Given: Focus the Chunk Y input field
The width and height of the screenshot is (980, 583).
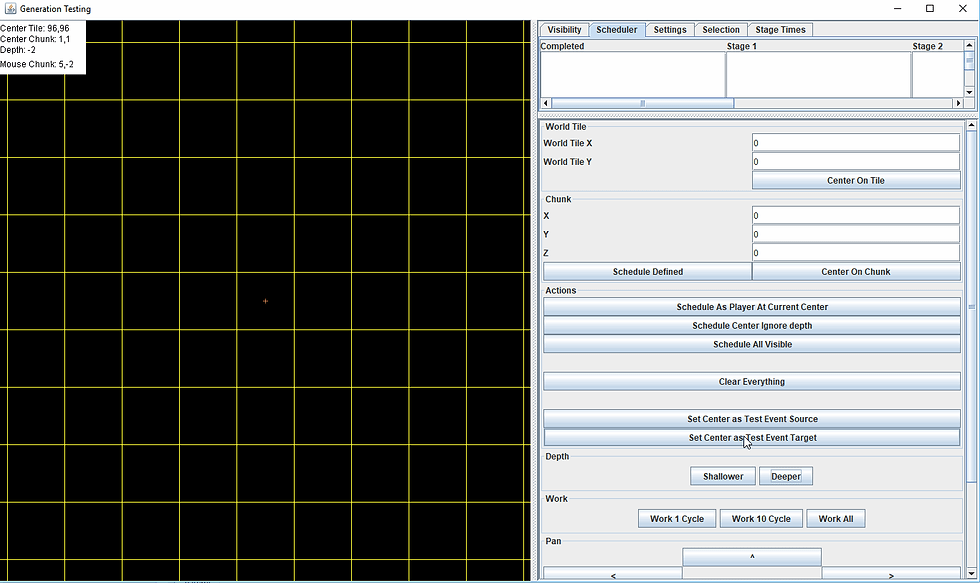Looking at the screenshot, I should click(x=856, y=234).
